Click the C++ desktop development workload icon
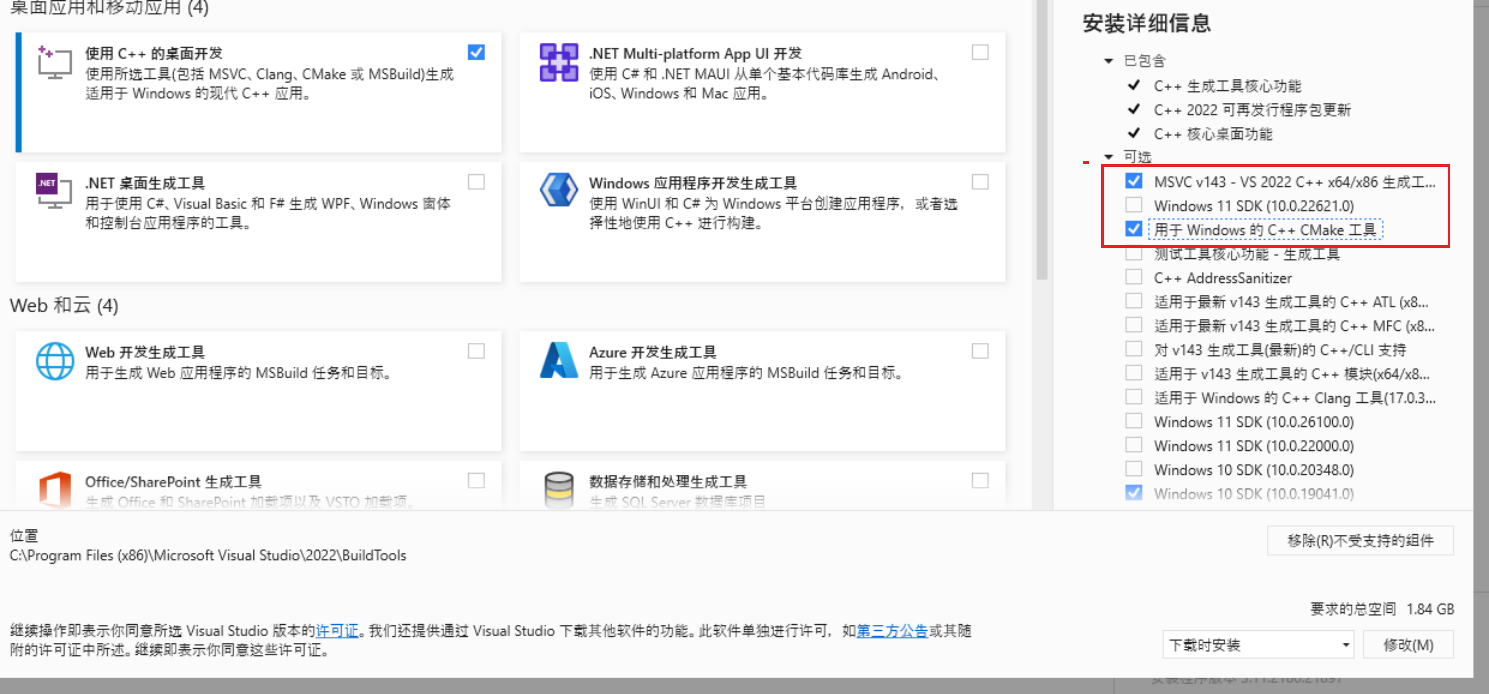Viewport: 1489px width, 694px height. [54, 62]
